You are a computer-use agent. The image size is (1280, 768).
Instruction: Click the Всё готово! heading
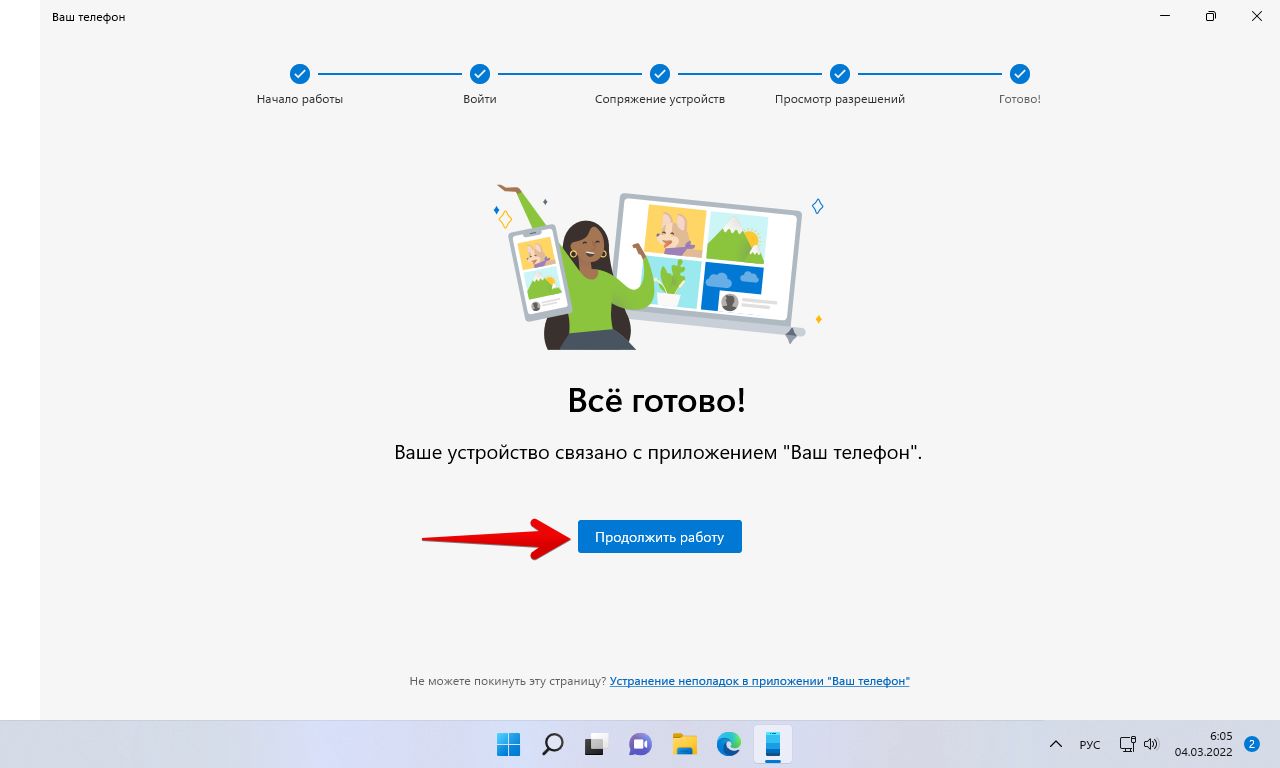(657, 401)
